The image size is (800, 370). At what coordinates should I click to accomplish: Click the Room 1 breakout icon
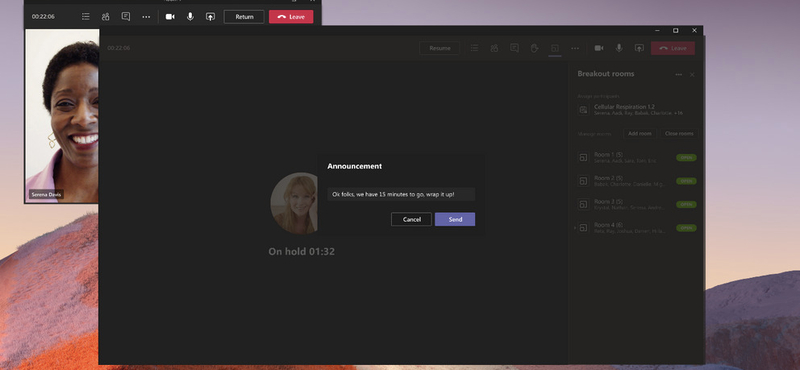pyautogui.click(x=583, y=158)
